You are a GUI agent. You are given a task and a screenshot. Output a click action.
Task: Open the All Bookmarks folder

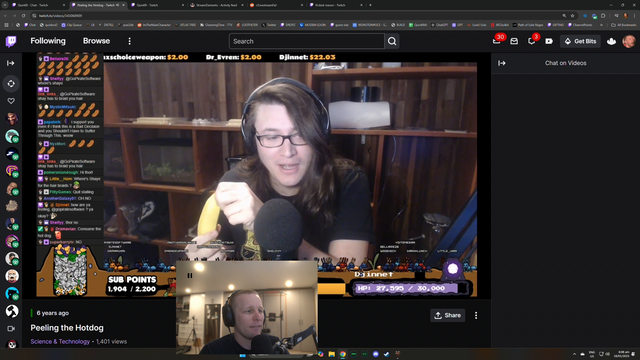pyautogui.click(x=624, y=25)
